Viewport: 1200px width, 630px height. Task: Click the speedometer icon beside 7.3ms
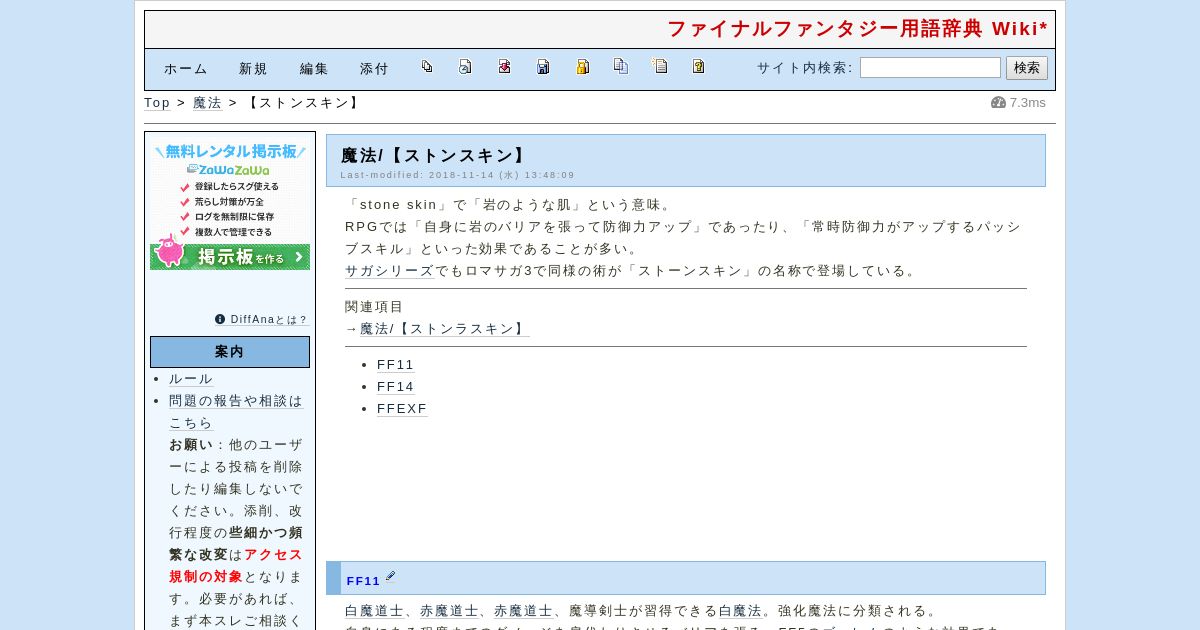tap(998, 102)
